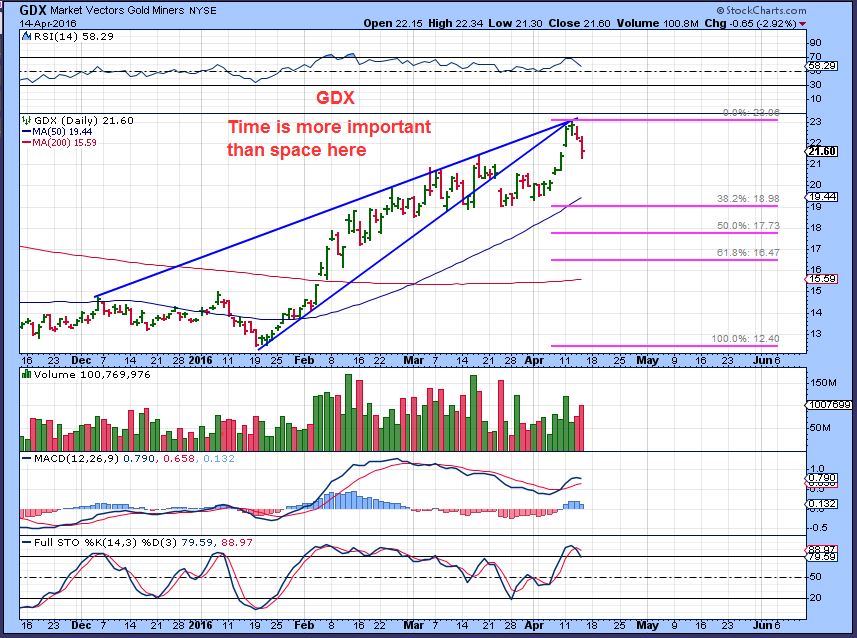Screen dimensions: 857x638
Task: Click the GDX (Daily) candlestick legend icon
Action: tap(26, 120)
